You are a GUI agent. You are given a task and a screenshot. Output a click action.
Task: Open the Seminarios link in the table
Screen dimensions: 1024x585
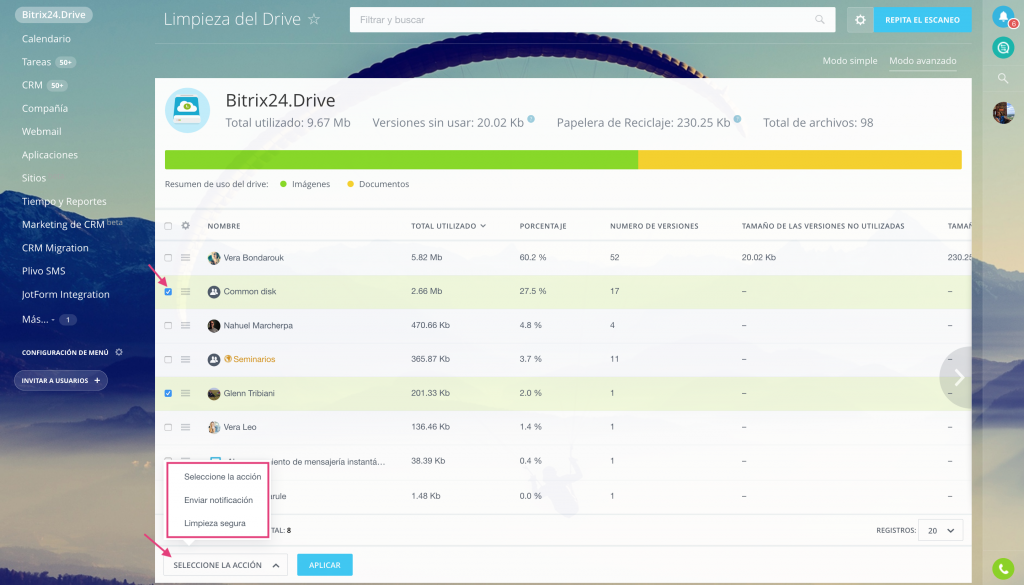point(254,359)
